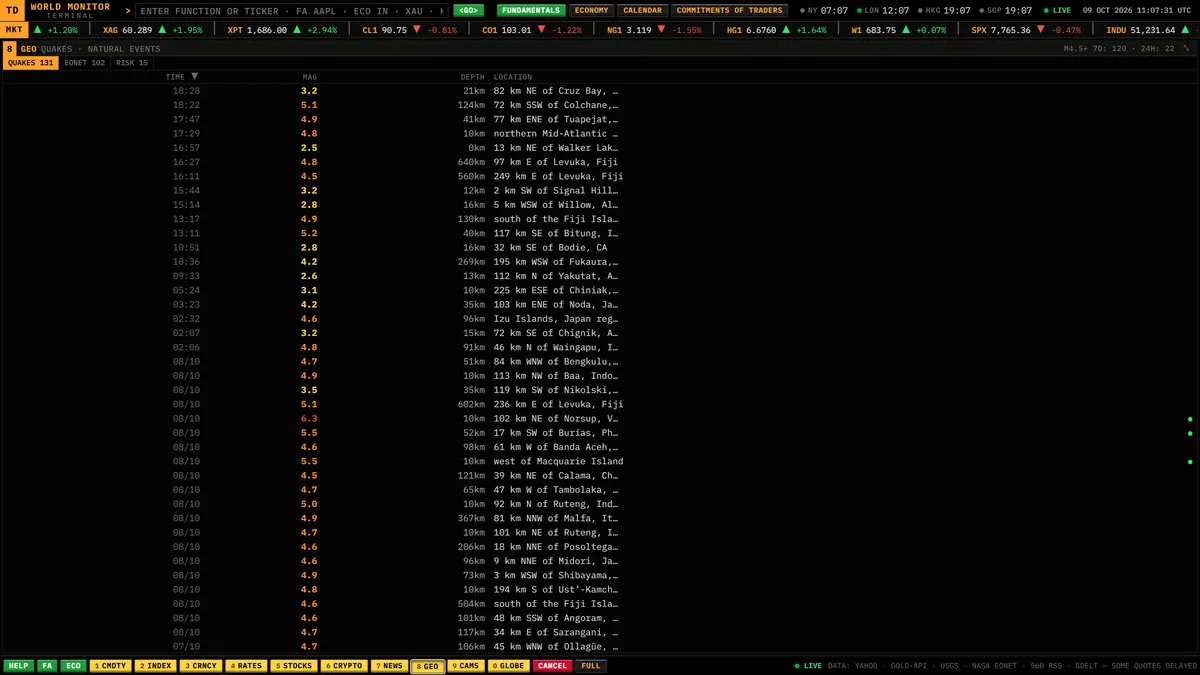
Task: Sort the table by the TIME column
Action: 181,77
